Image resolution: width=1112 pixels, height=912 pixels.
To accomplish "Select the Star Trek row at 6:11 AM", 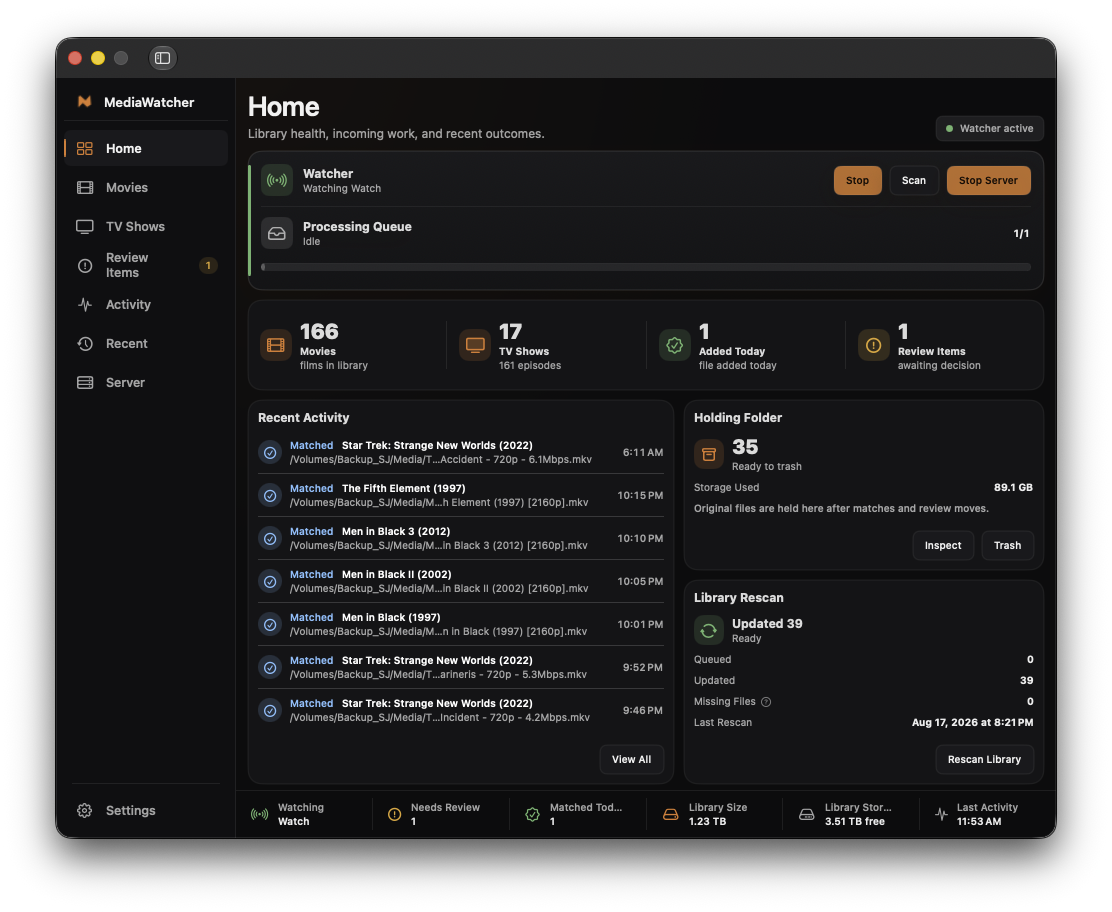I will [x=461, y=452].
